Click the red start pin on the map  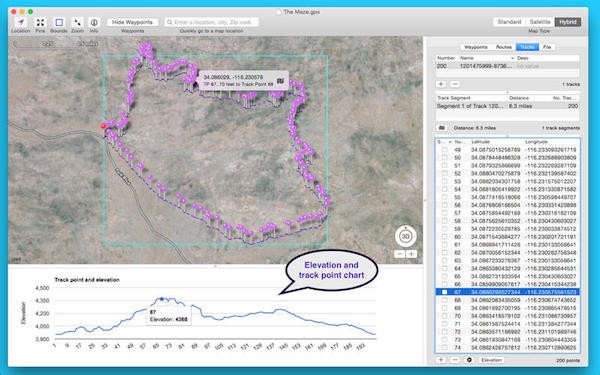(x=103, y=126)
